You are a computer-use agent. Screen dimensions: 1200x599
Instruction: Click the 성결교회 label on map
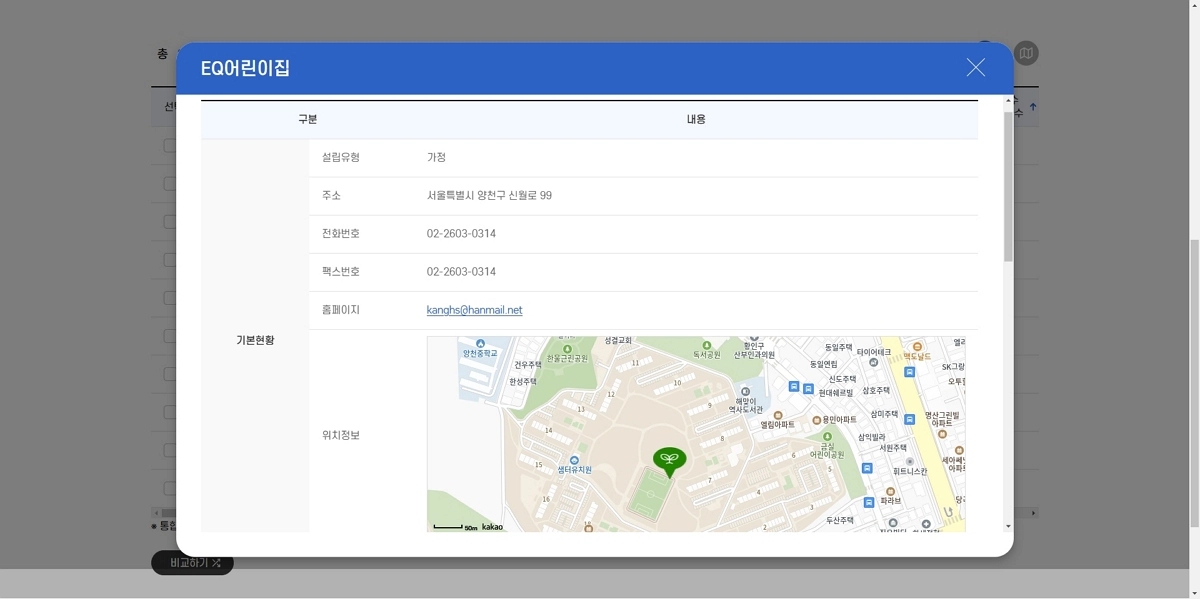pyautogui.click(x=619, y=341)
